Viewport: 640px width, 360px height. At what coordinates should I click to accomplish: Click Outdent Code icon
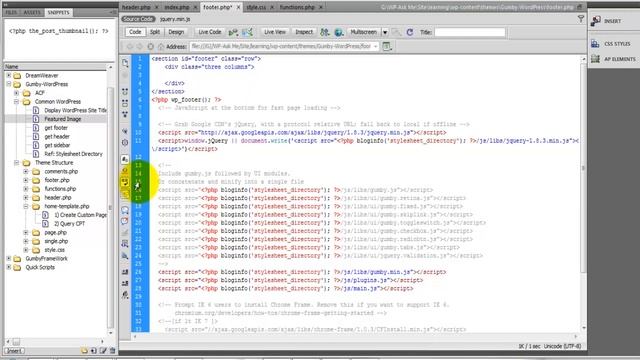pos(125,283)
